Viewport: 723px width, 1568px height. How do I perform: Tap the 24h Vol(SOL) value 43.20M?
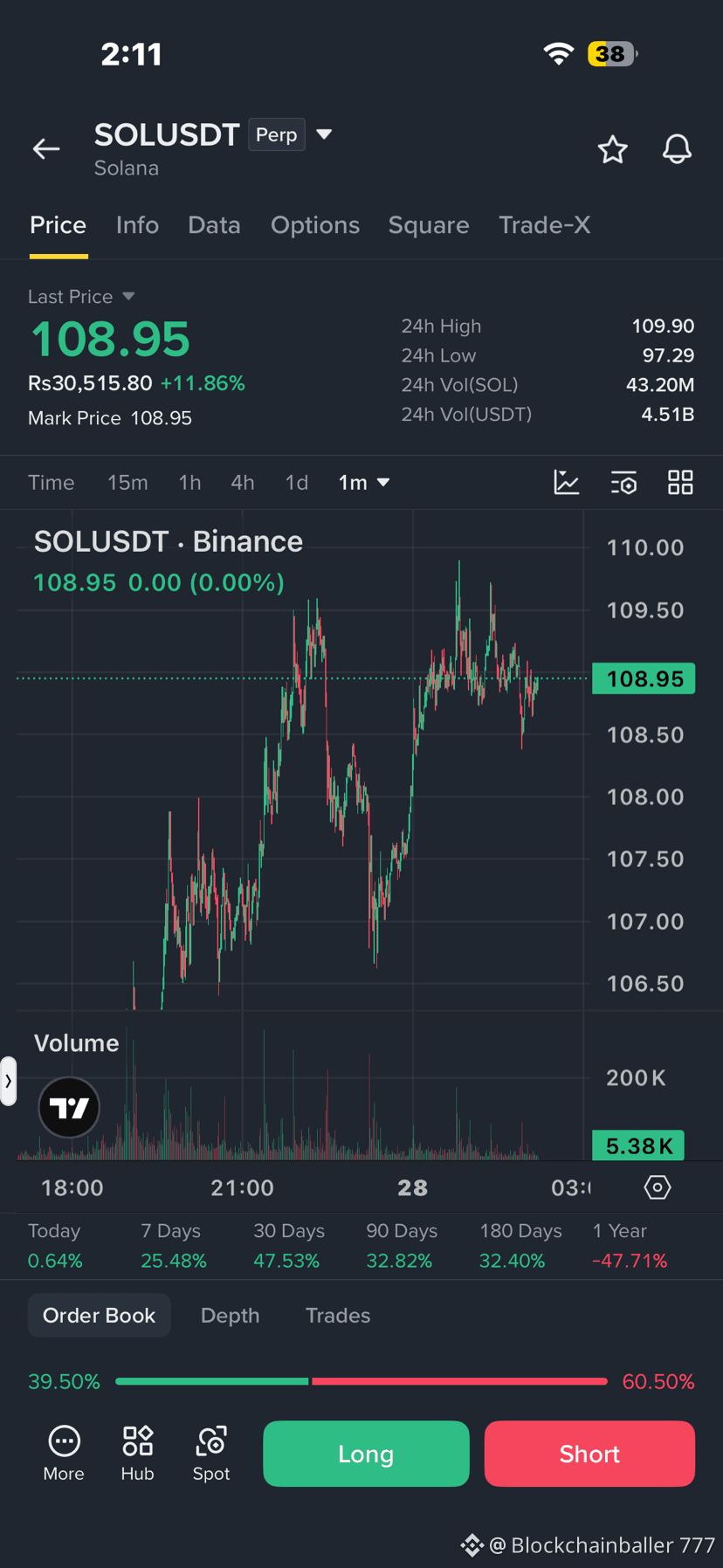coord(660,384)
